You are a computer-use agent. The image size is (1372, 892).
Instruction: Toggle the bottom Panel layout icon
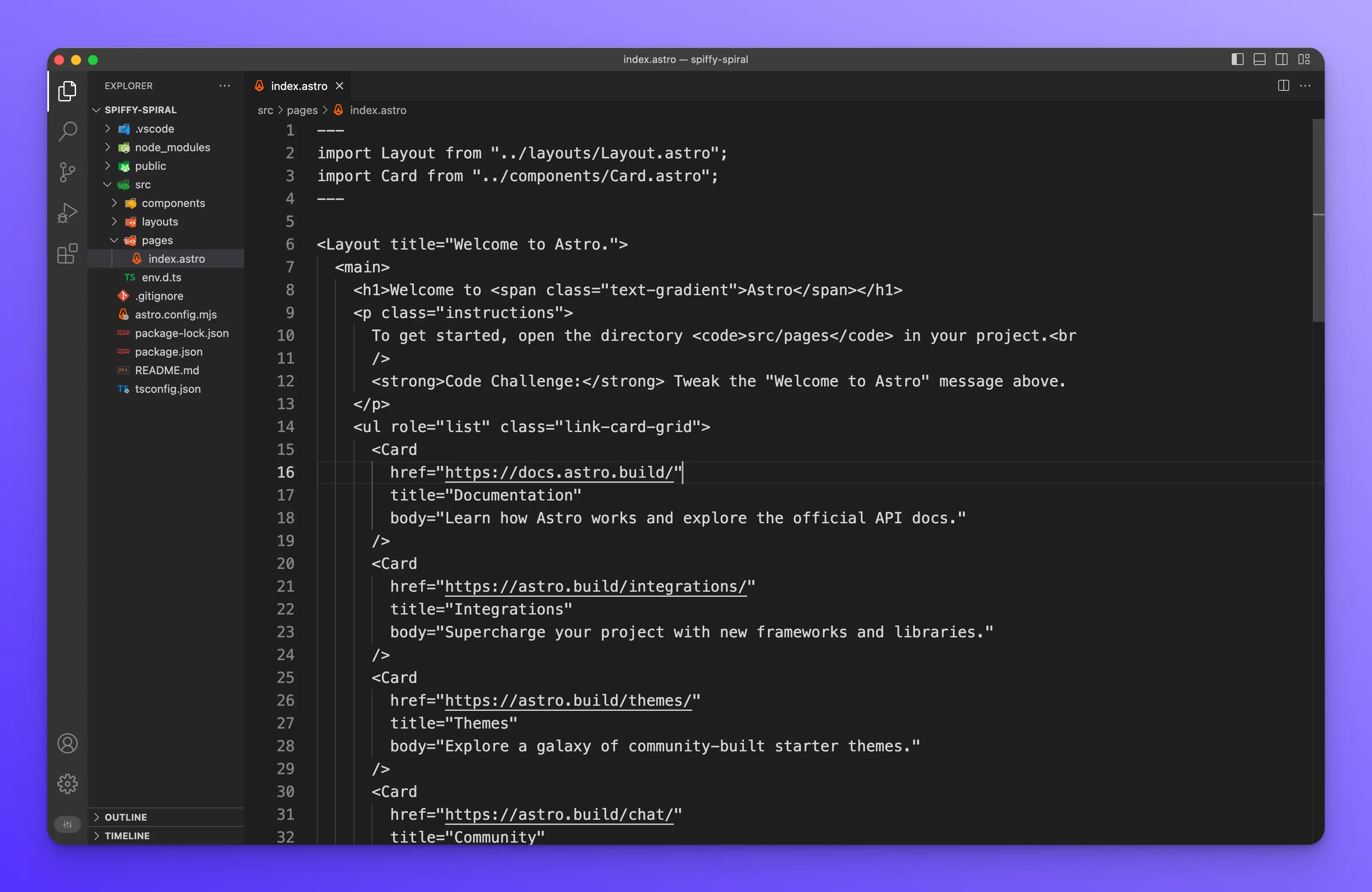[x=1260, y=60]
